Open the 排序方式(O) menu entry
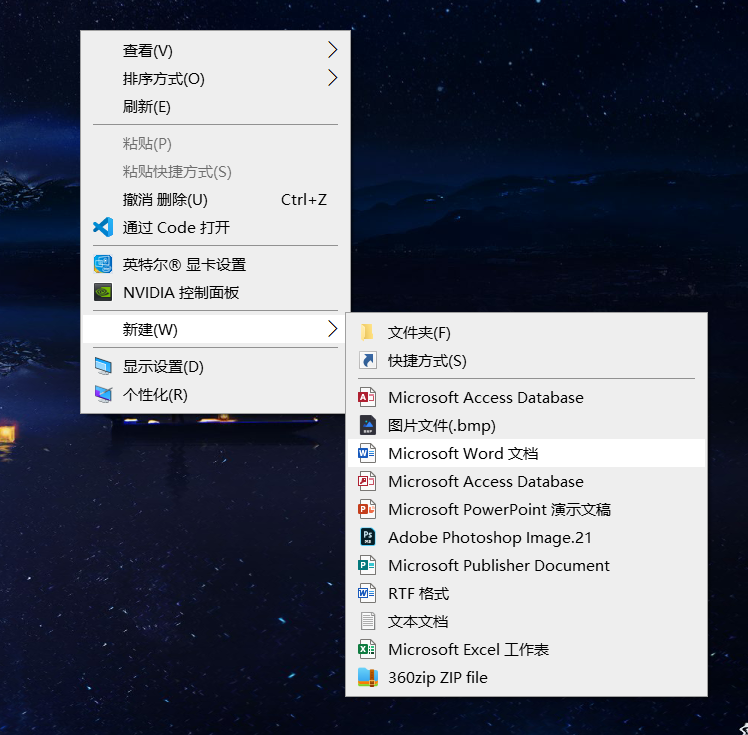Image resolution: width=748 pixels, height=735 pixels. click(216, 78)
